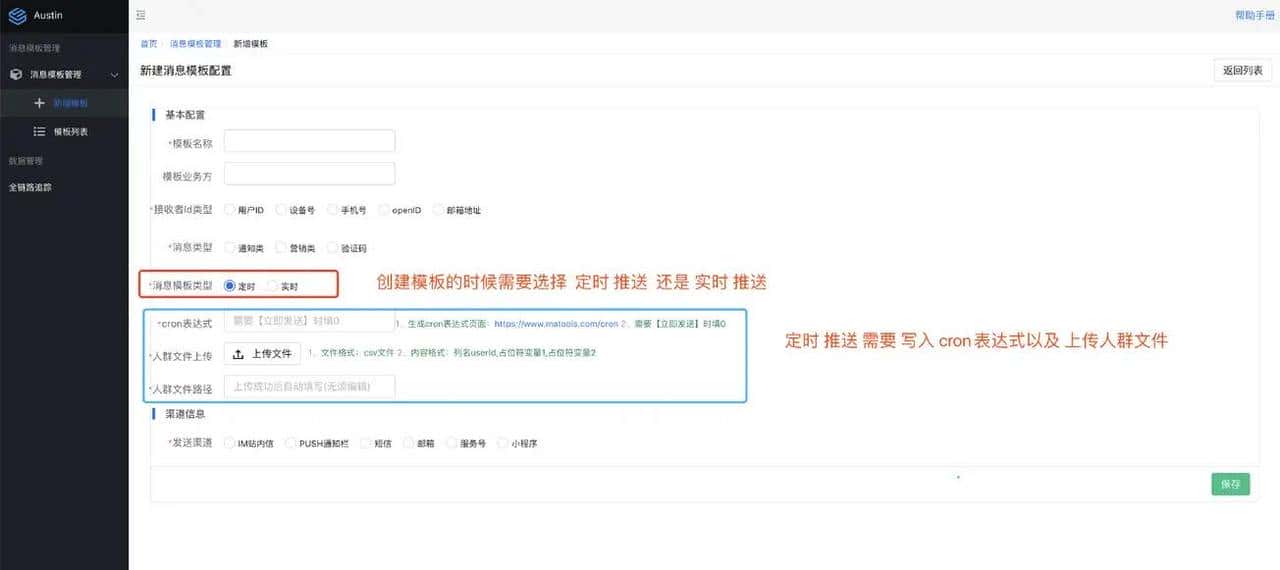Go to 首页 breadcrumb
The image size is (1280, 570).
point(148,44)
